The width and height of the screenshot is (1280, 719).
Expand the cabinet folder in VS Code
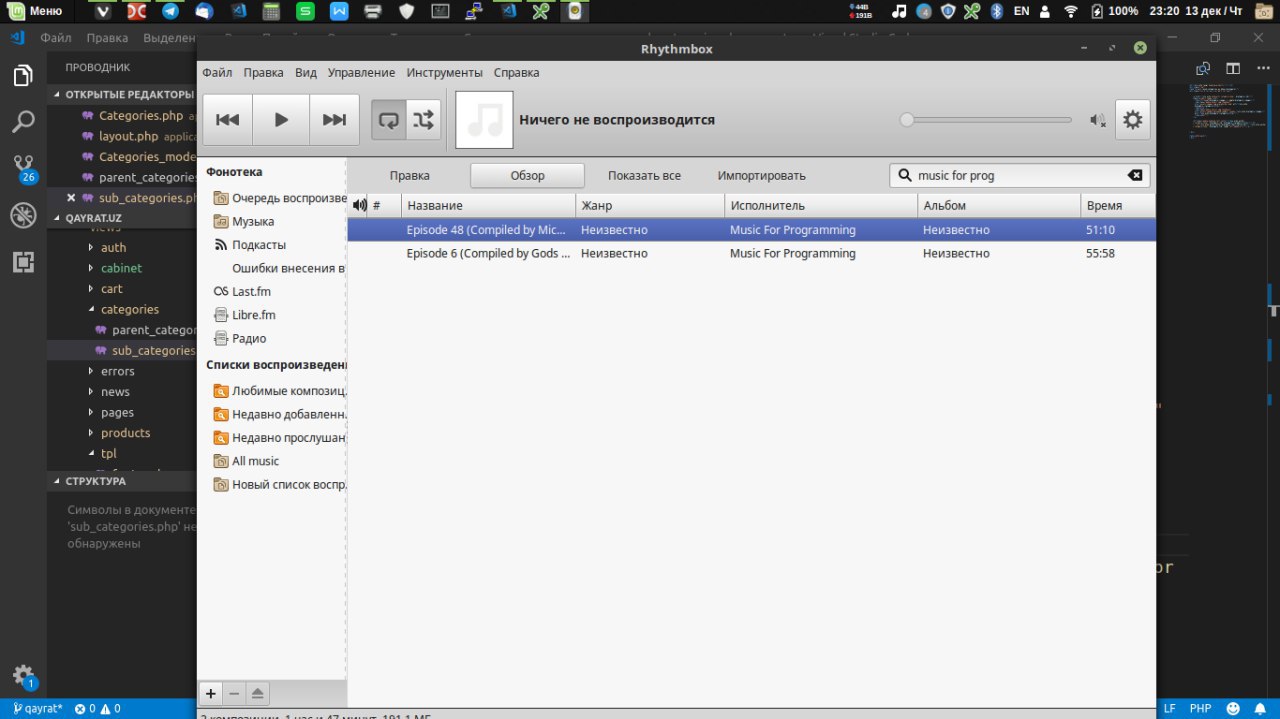pyautogui.click(x=122, y=268)
